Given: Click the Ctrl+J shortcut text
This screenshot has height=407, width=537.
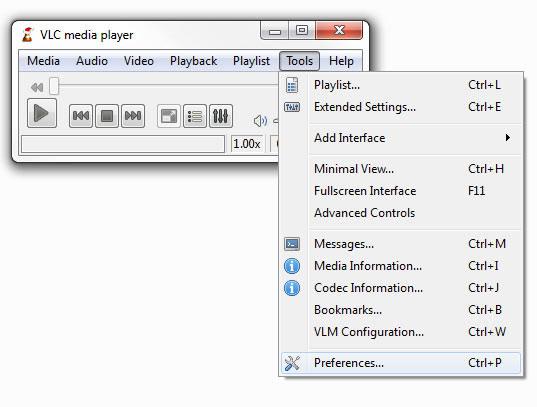Looking at the screenshot, I should tap(484, 287).
